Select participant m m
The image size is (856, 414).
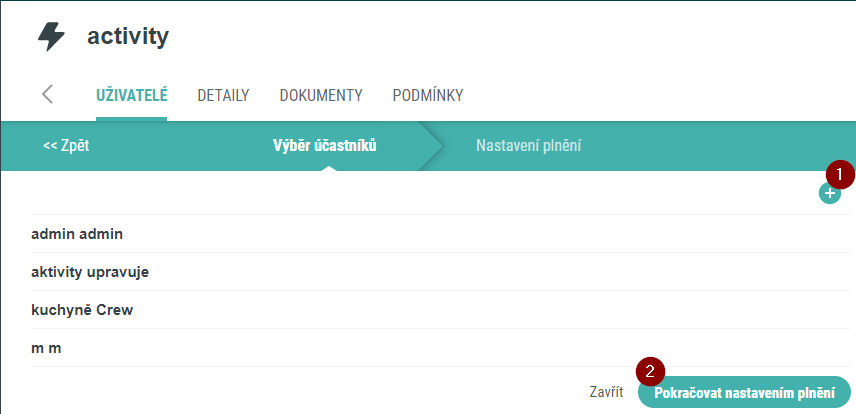pyautogui.click(x=441, y=347)
